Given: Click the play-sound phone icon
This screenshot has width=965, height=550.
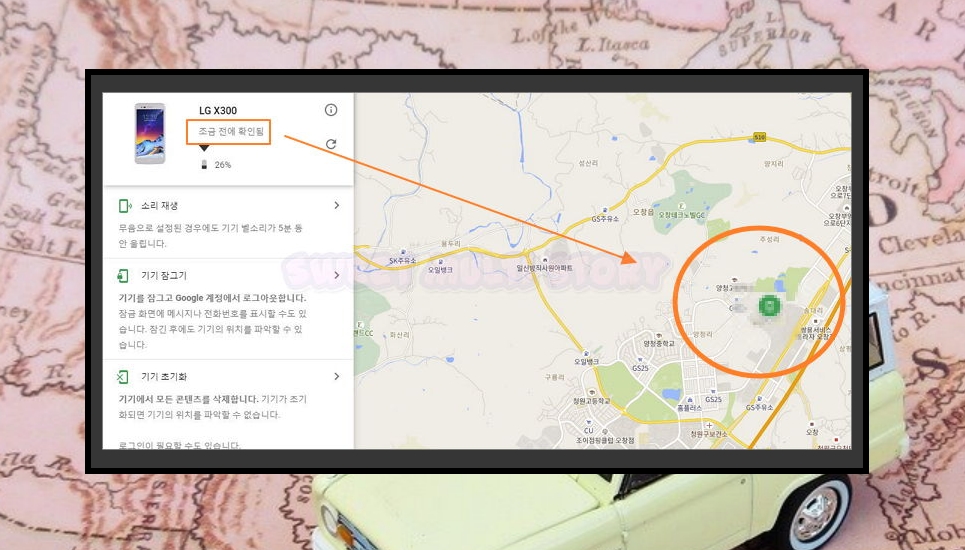Looking at the screenshot, I should tap(125, 205).
